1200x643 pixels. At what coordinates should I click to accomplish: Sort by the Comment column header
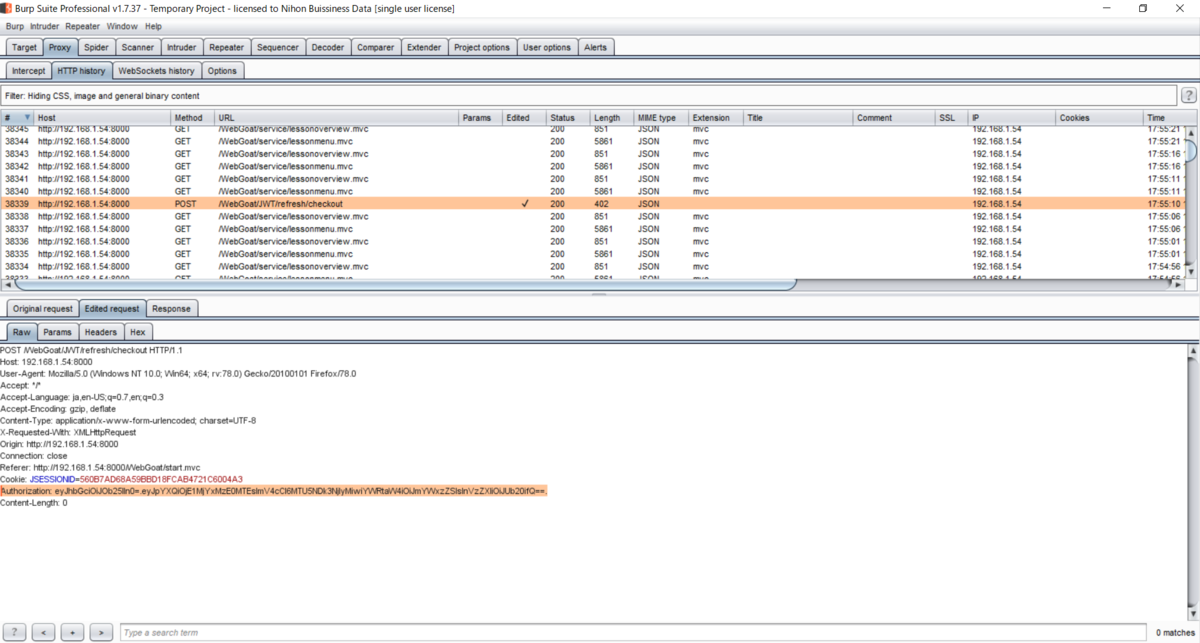[894, 118]
